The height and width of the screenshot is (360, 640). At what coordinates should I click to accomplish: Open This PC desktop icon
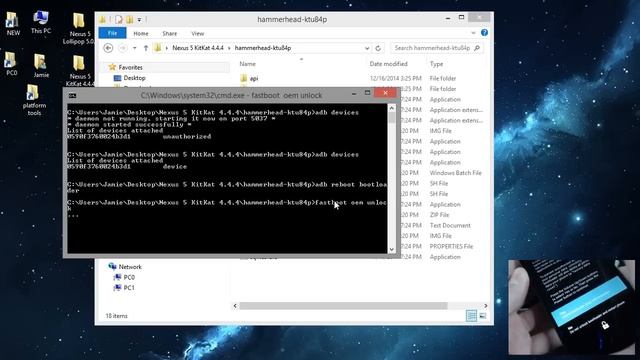point(41,22)
